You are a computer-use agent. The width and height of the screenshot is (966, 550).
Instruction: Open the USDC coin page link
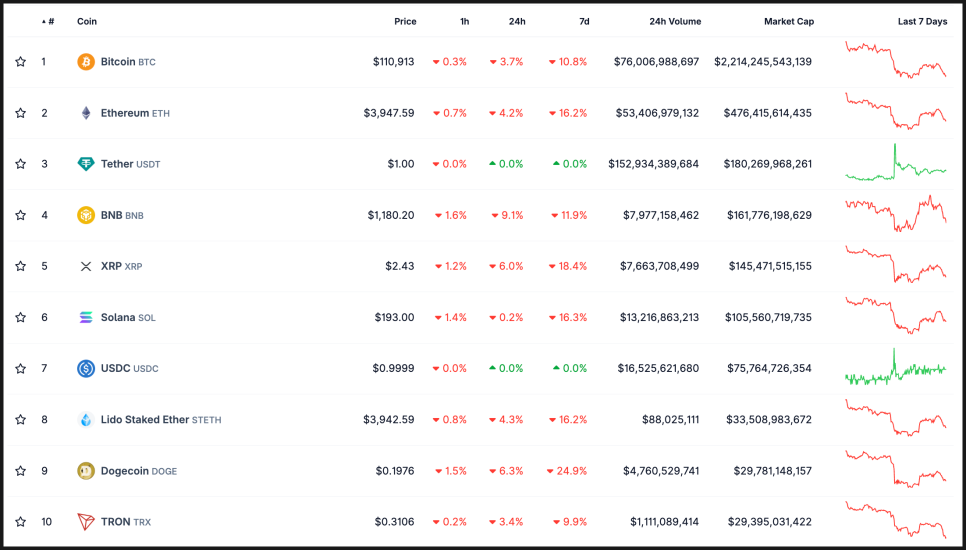tap(116, 368)
